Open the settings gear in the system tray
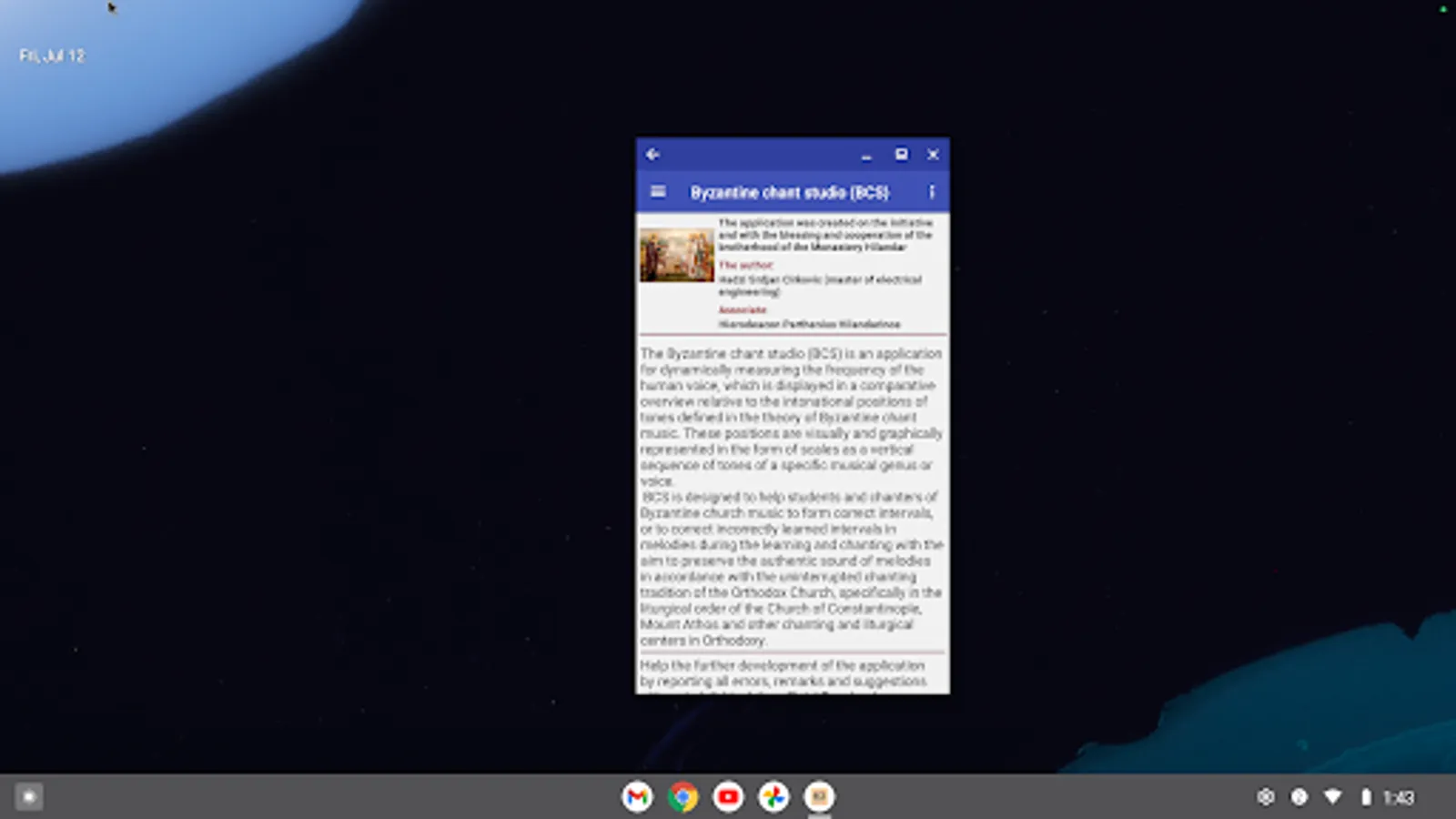The width and height of the screenshot is (1456, 819). (1265, 795)
